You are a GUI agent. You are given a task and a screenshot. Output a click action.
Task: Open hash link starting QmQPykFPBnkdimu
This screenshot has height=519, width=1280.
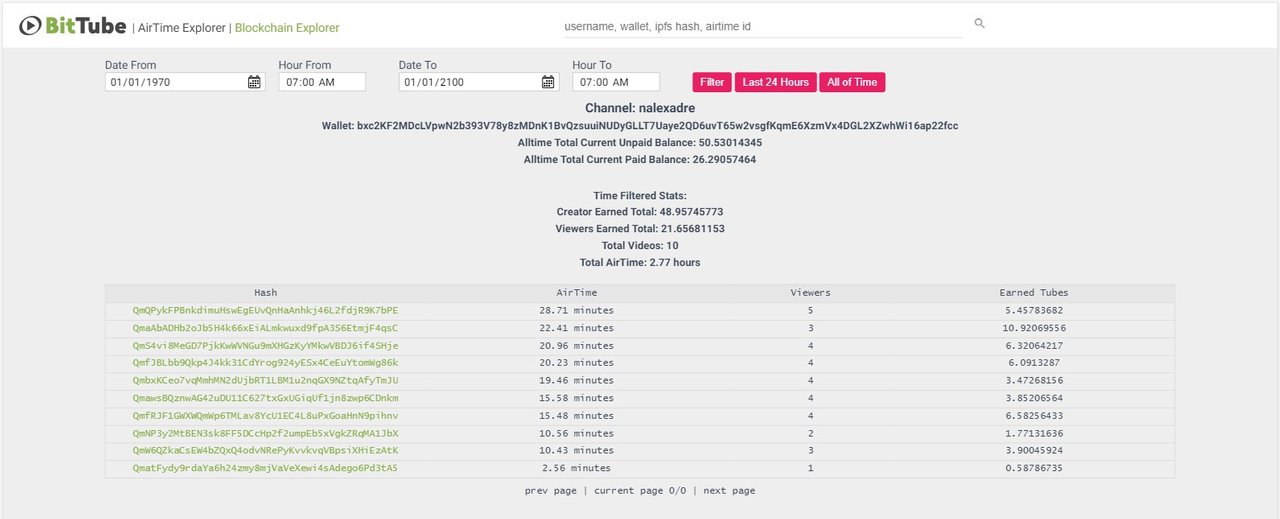[x=265, y=310]
